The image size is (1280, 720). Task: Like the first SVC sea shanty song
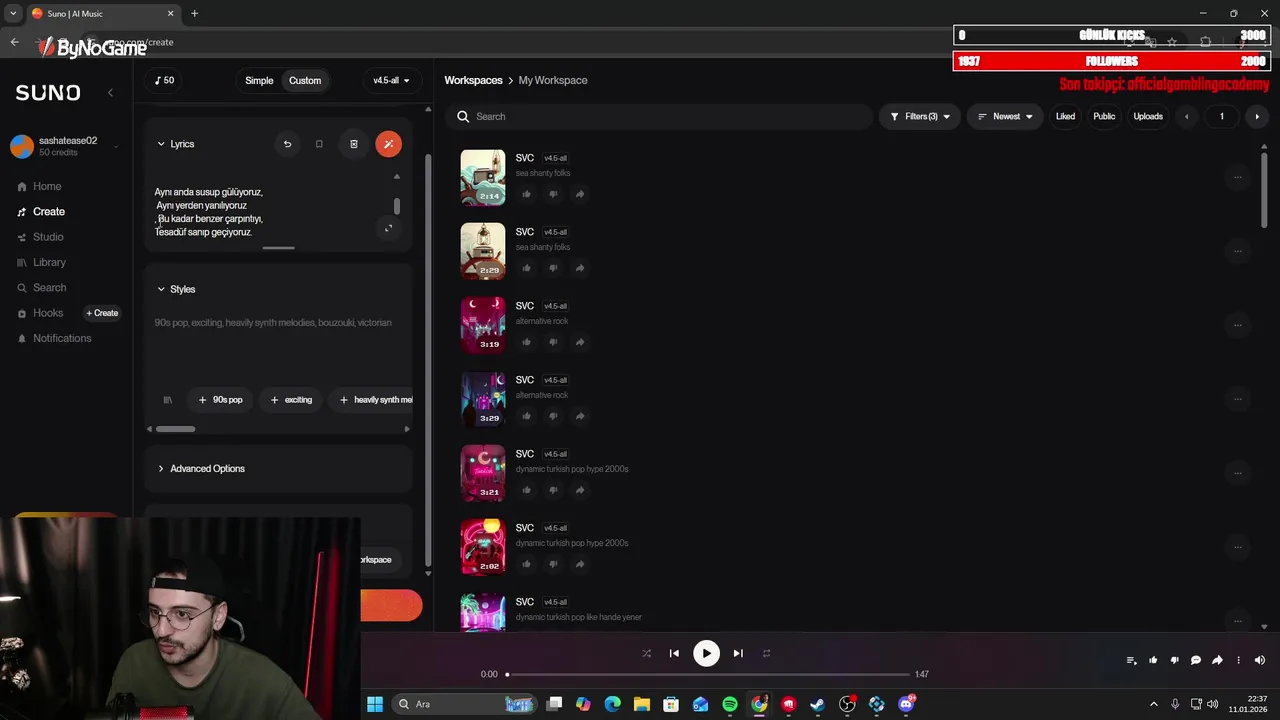pyautogui.click(x=526, y=194)
